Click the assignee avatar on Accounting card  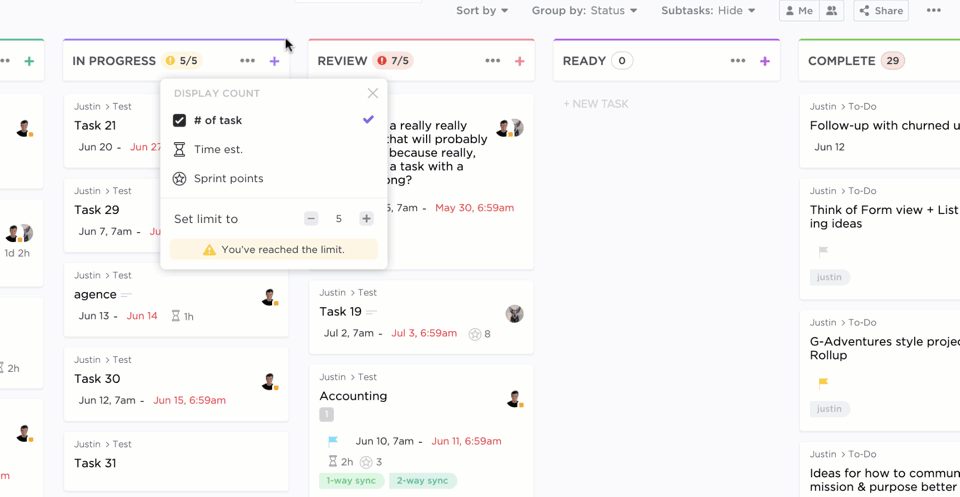coord(515,399)
